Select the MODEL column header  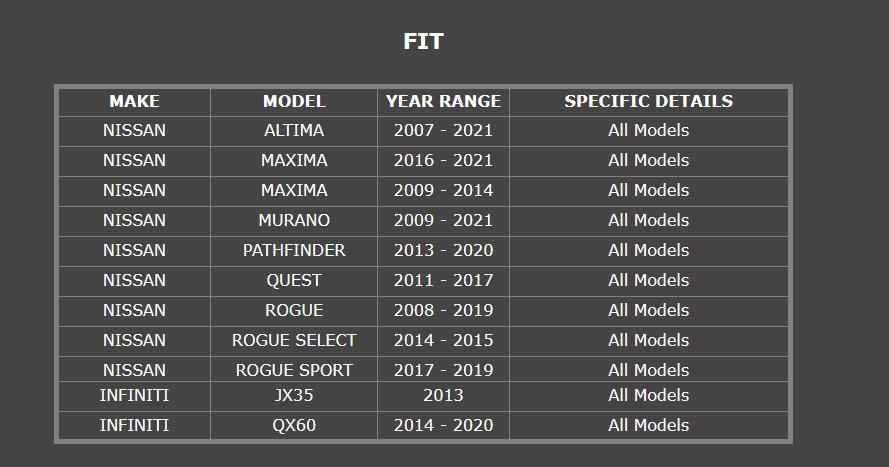click(x=294, y=101)
